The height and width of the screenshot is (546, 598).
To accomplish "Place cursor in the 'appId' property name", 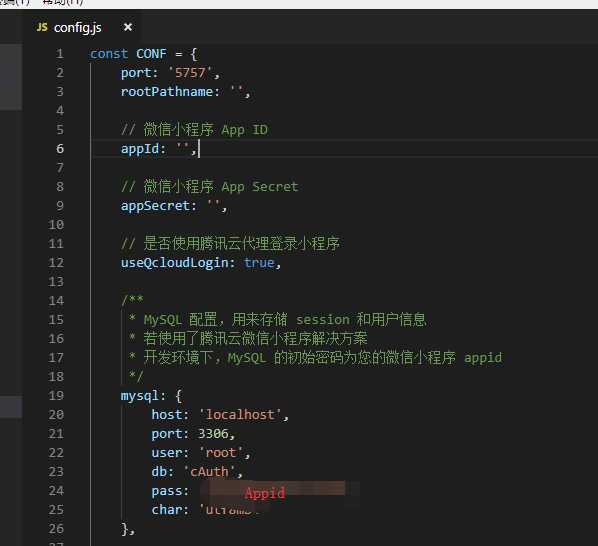I will 140,149.
